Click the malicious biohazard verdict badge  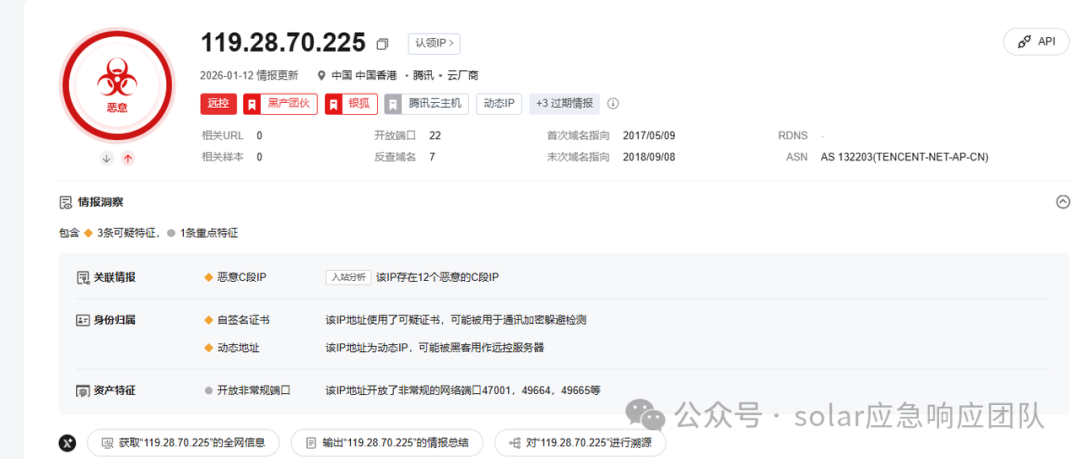pos(116,86)
